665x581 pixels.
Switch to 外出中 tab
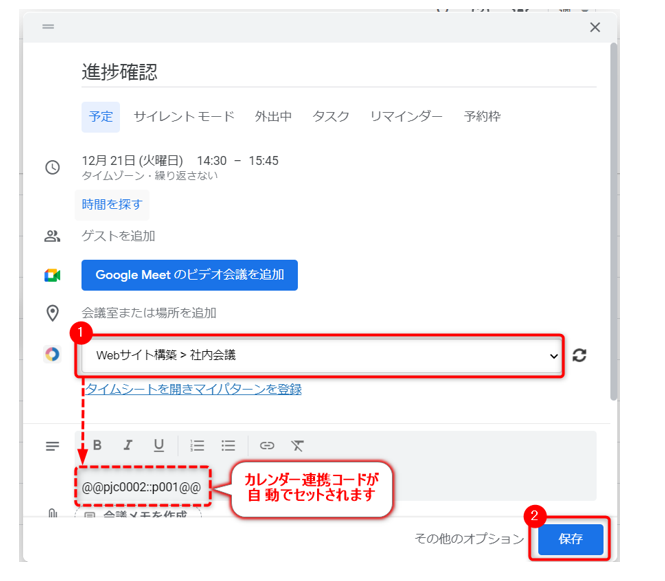273,117
